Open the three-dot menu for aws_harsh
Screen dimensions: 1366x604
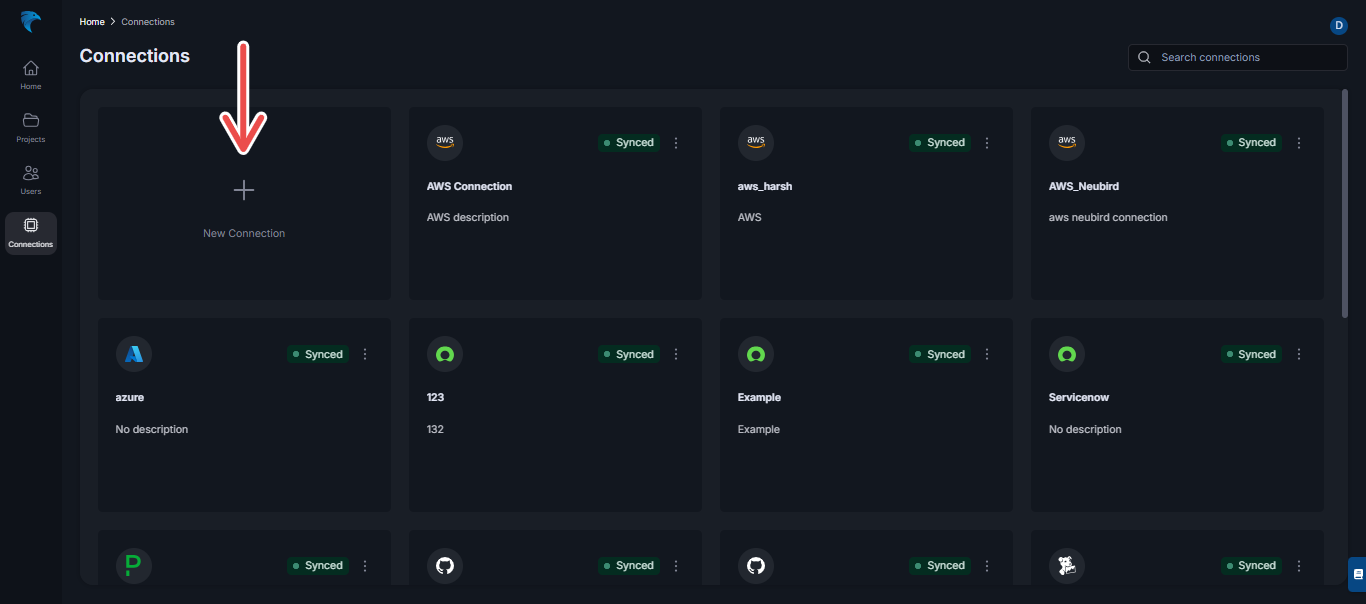[x=987, y=143]
